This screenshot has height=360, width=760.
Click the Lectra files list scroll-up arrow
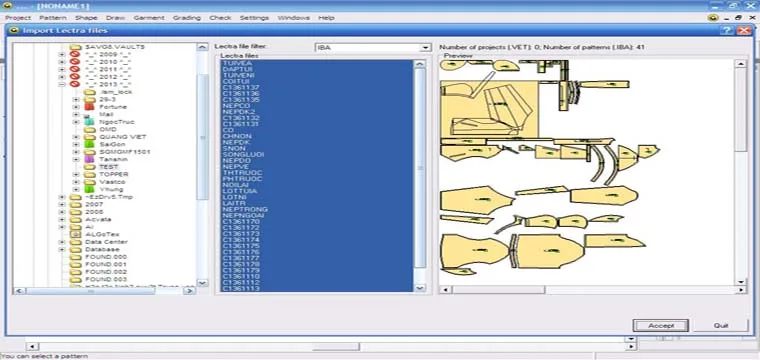420,63
